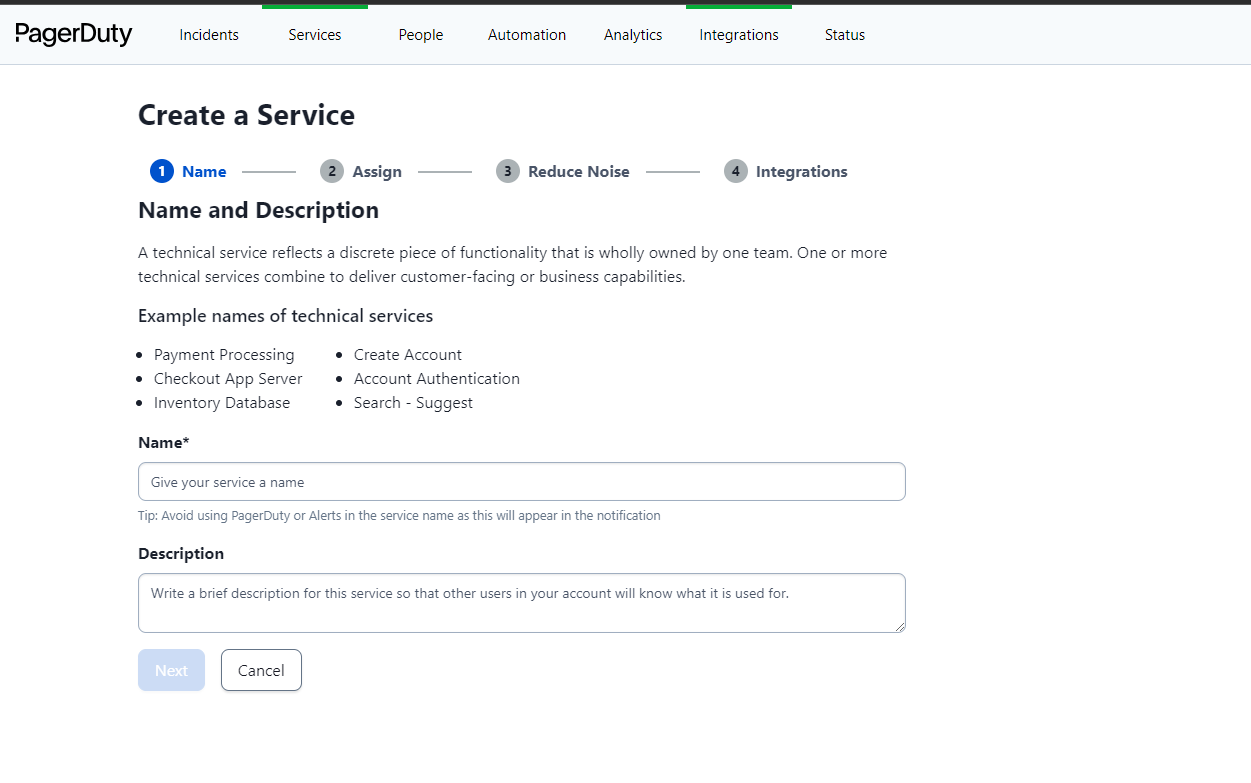The width and height of the screenshot is (1251, 783).
Task: Open the Status menu item
Action: coord(845,35)
